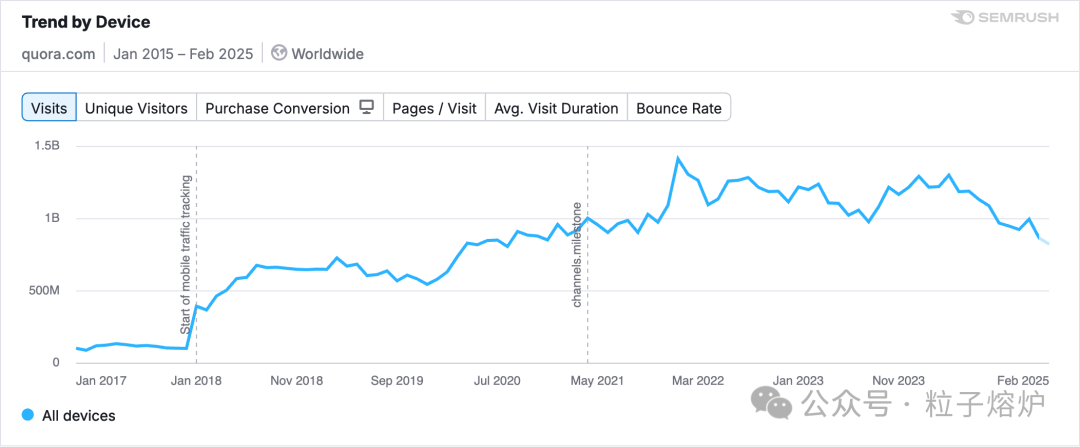Click the Nov 2018 x-axis label

tap(296, 380)
